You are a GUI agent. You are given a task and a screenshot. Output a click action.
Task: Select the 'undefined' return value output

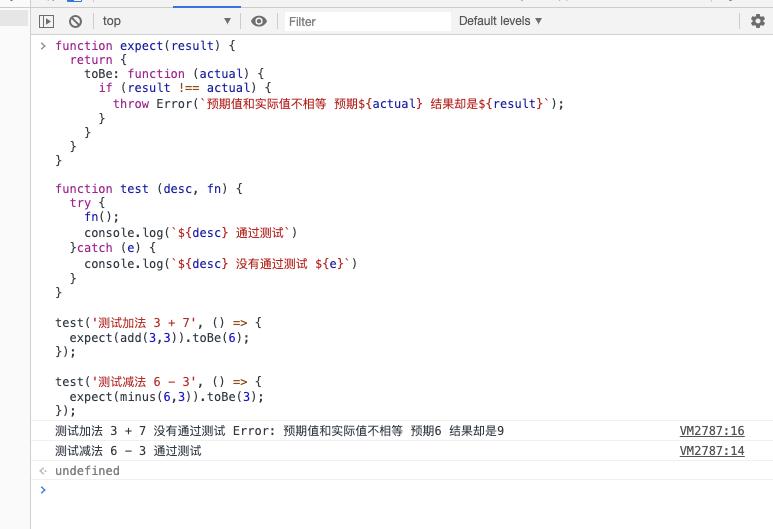[x=87, y=471]
